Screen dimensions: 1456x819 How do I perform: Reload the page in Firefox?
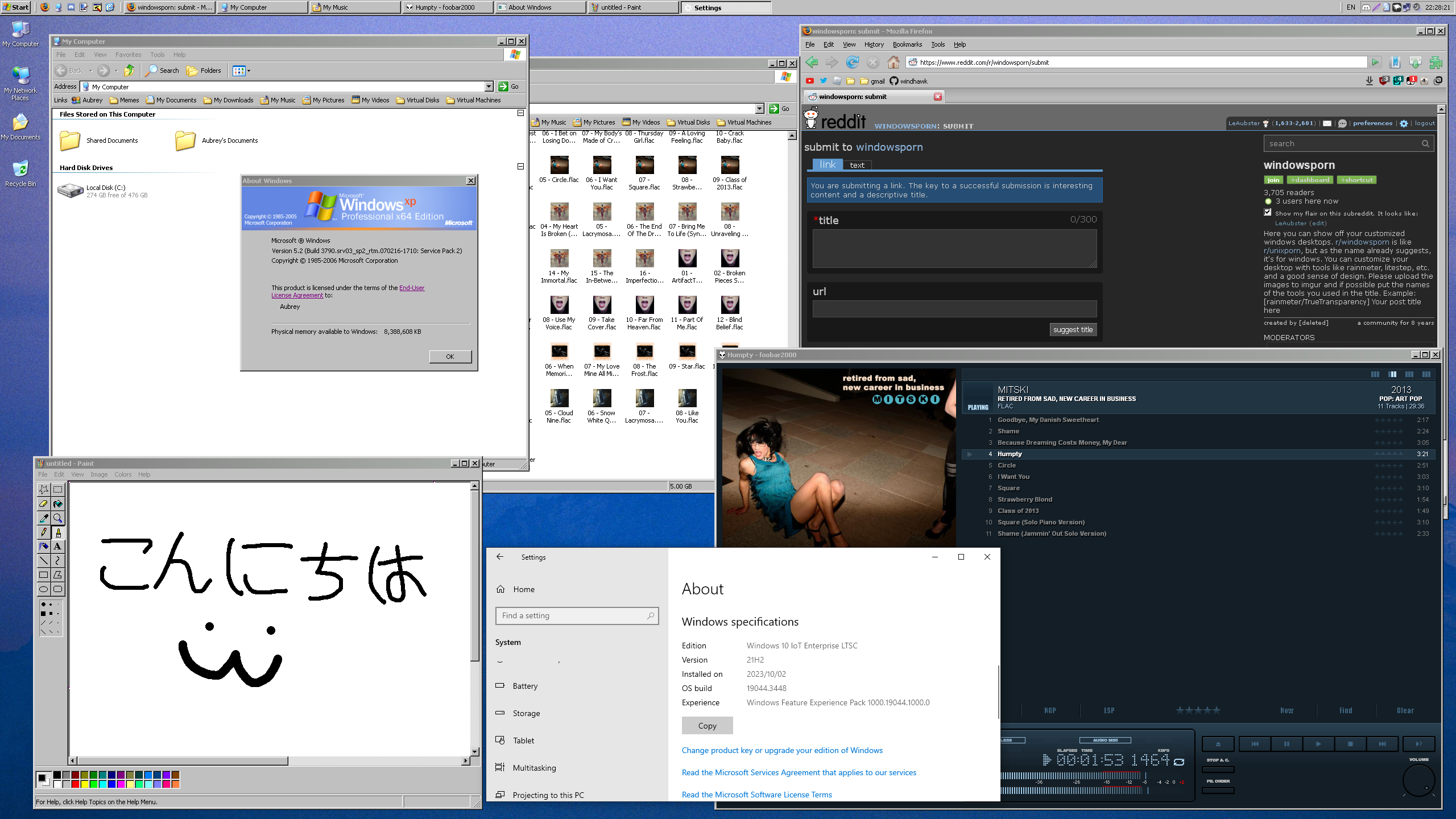click(852, 62)
